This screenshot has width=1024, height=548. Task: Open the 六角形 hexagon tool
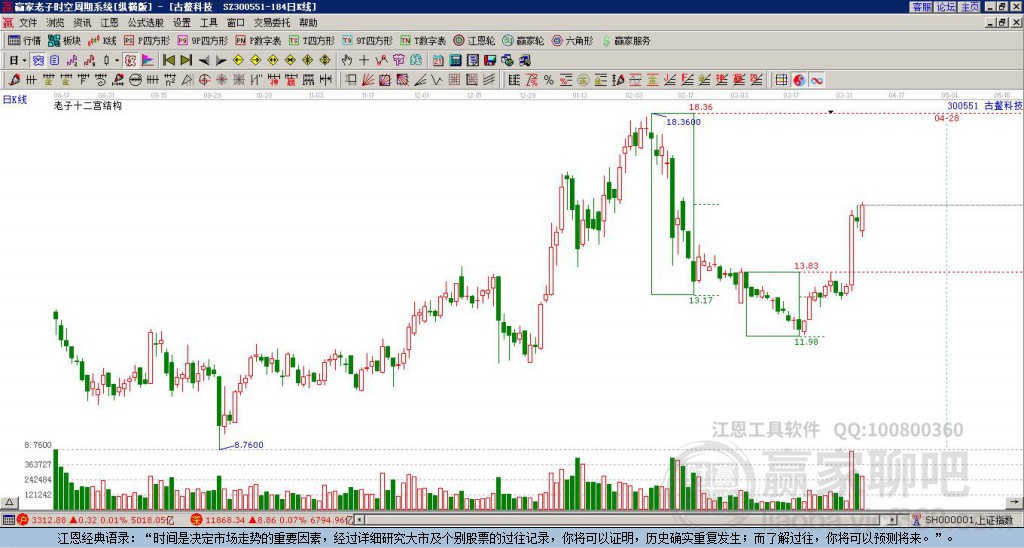tap(573, 40)
